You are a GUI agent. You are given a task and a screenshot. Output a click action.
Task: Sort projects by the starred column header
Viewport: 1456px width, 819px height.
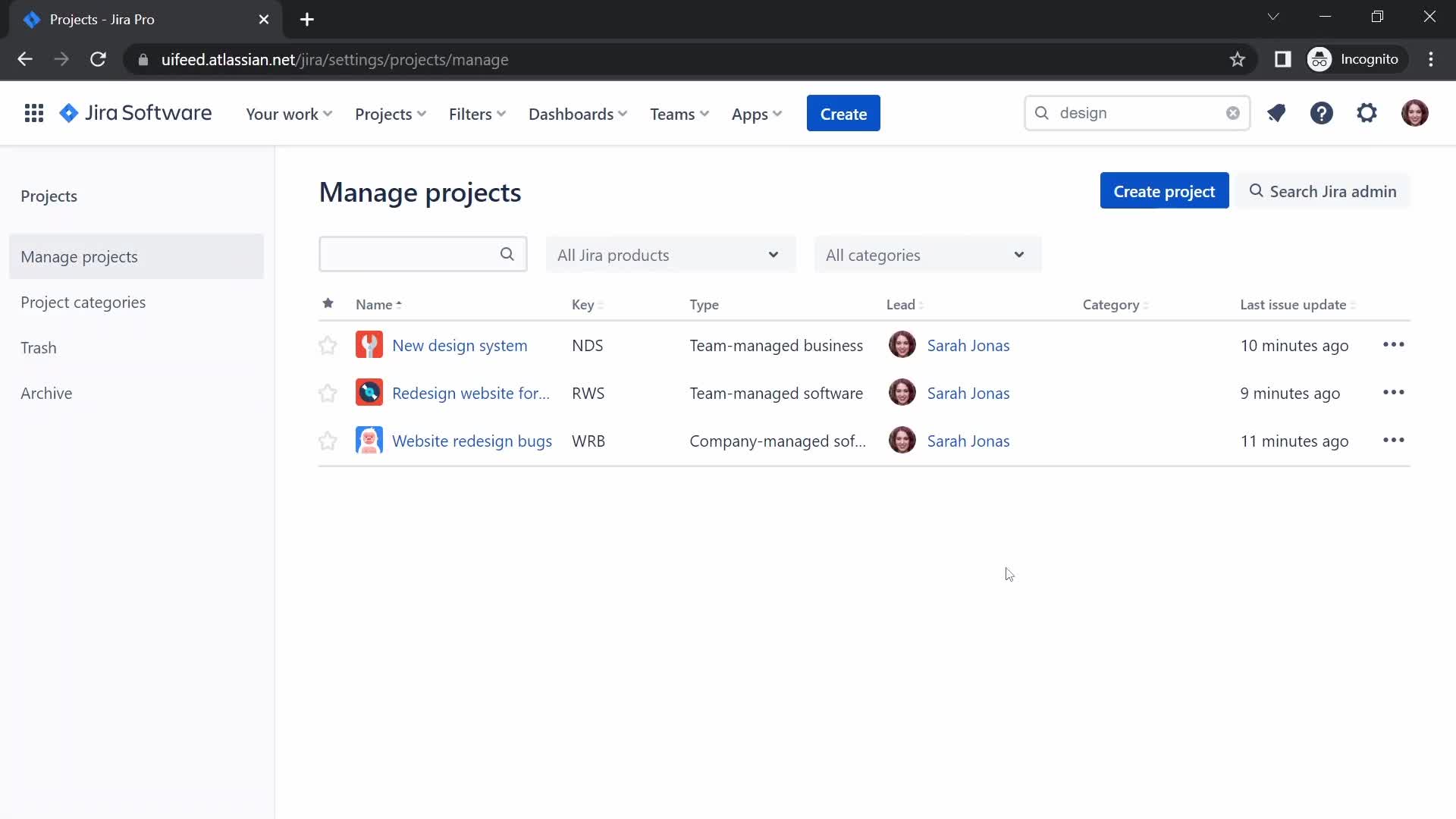tap(328, 303)
